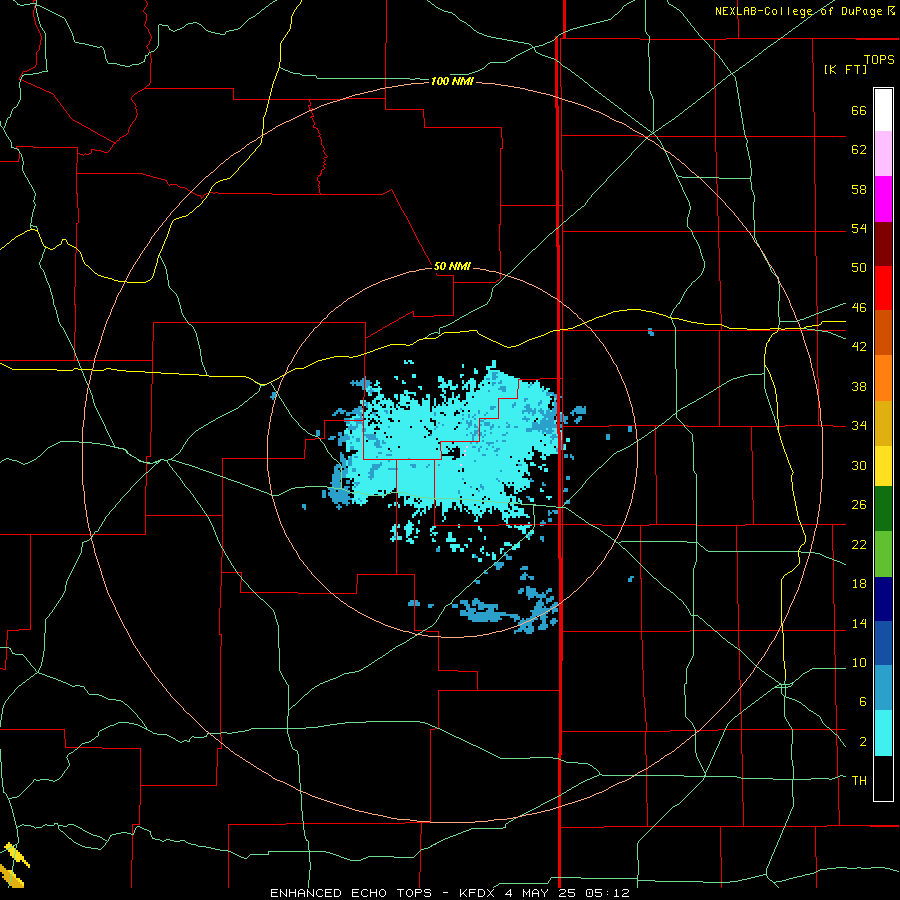
Task: Click the legend value "66"
Action: point(859,110)
